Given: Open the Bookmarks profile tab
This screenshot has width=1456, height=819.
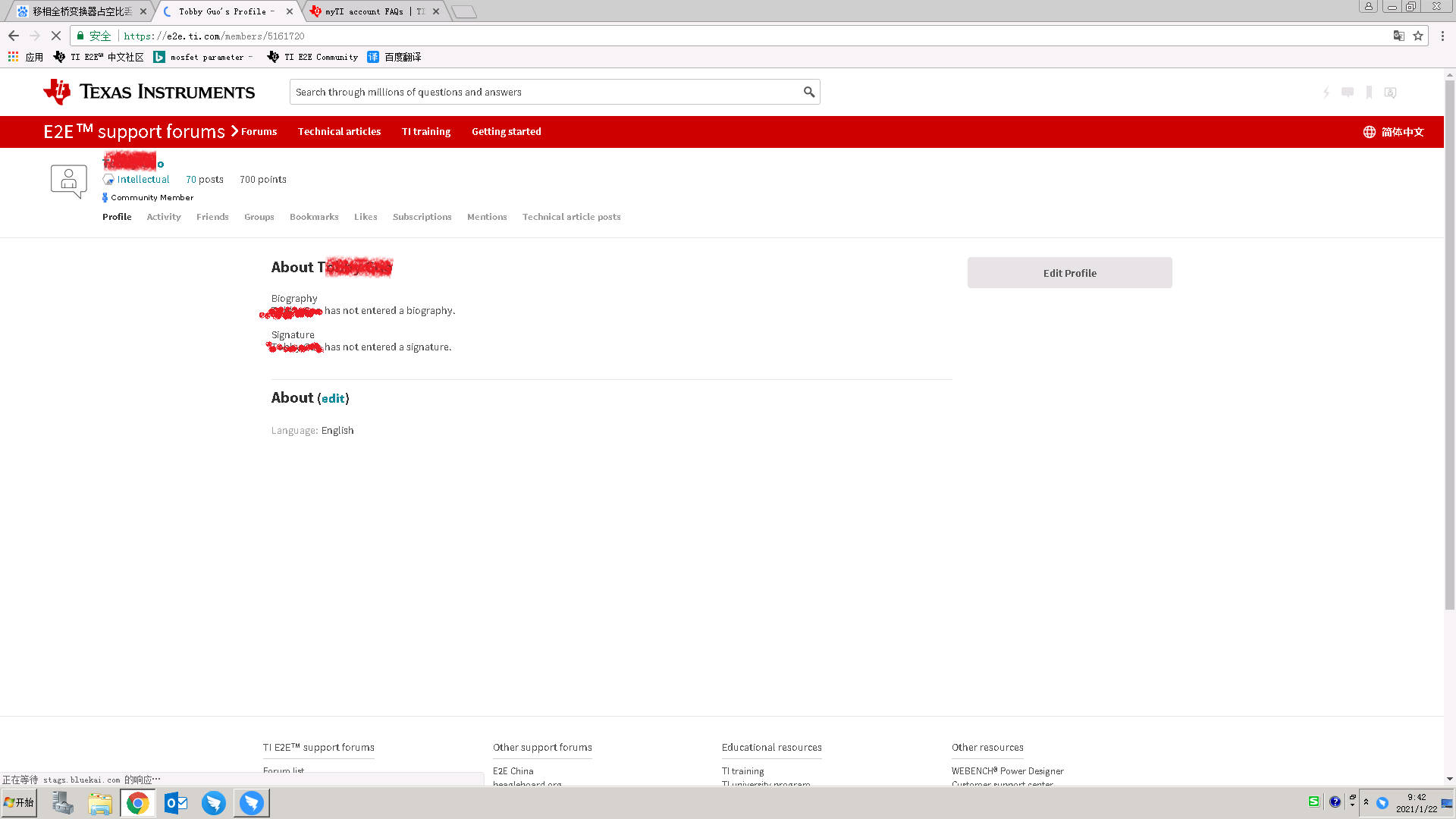Looking at the screenshot, I should click(314, 217).
